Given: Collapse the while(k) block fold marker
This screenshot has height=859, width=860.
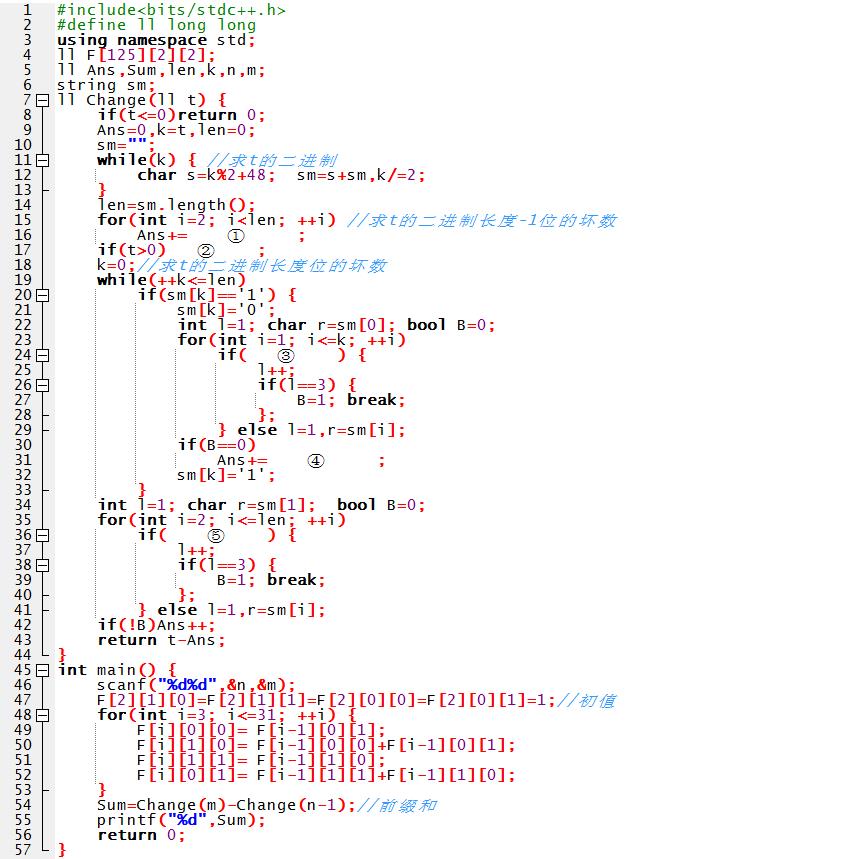Looking at the screenshot, I should pyautogui.click(x=42, y=160).
